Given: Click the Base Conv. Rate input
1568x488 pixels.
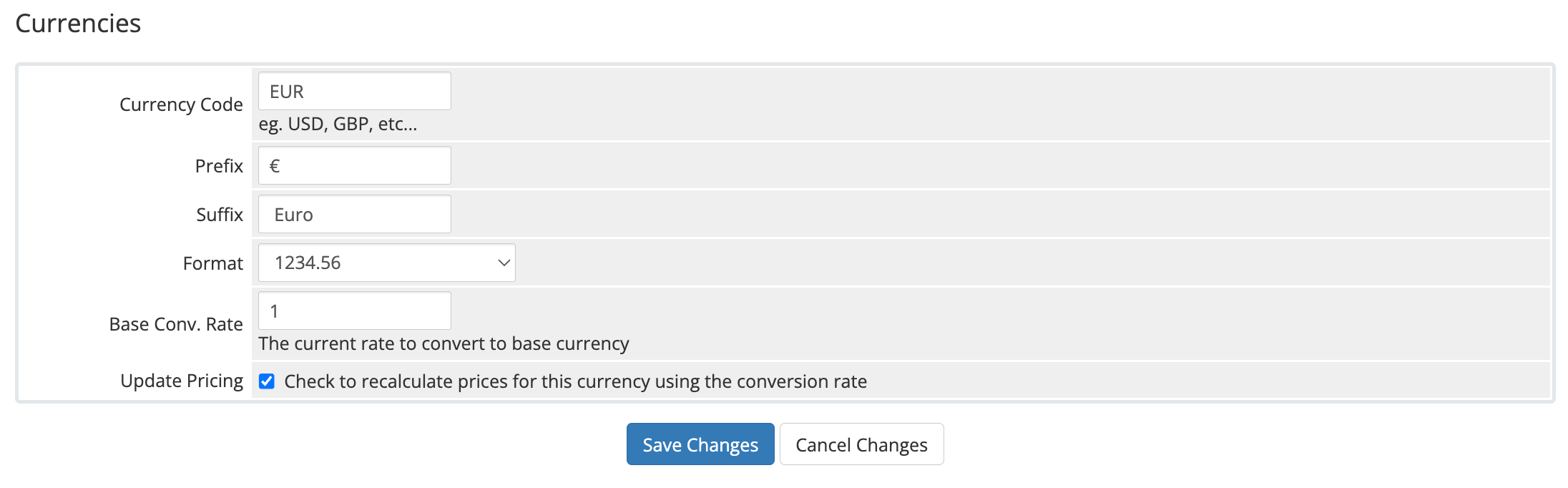Looking at the screenshot, I should coord(354,310).
